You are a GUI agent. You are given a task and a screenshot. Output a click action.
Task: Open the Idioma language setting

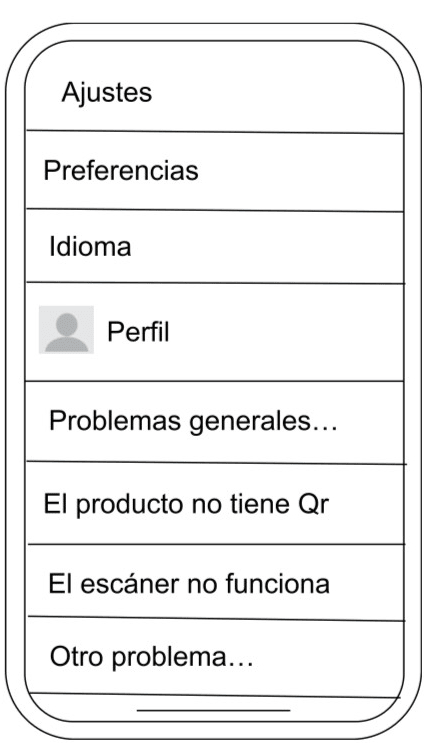[x=215, y=247]
